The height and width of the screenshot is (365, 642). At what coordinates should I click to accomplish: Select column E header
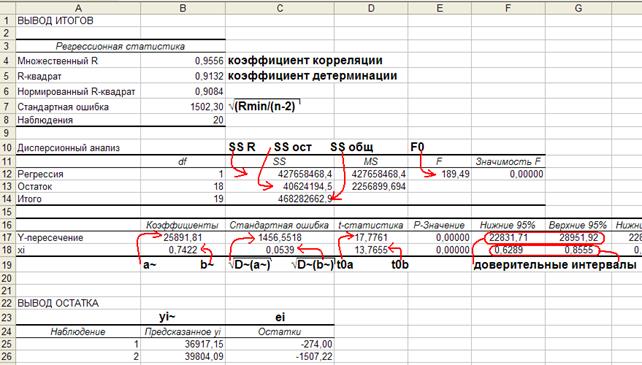[440, 8]
